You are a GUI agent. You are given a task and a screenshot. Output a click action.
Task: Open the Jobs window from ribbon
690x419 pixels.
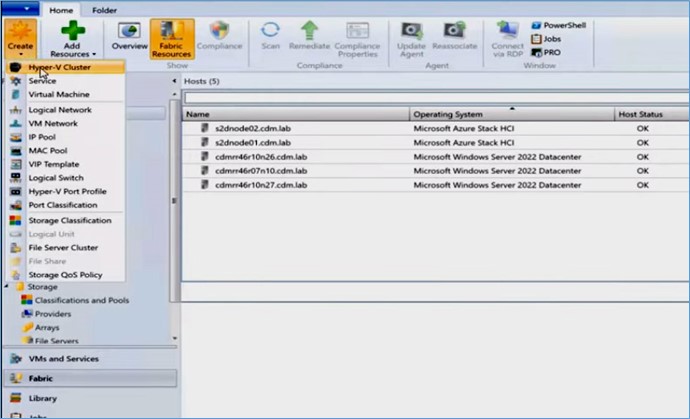pyautogui.click(x=546, y=39)
